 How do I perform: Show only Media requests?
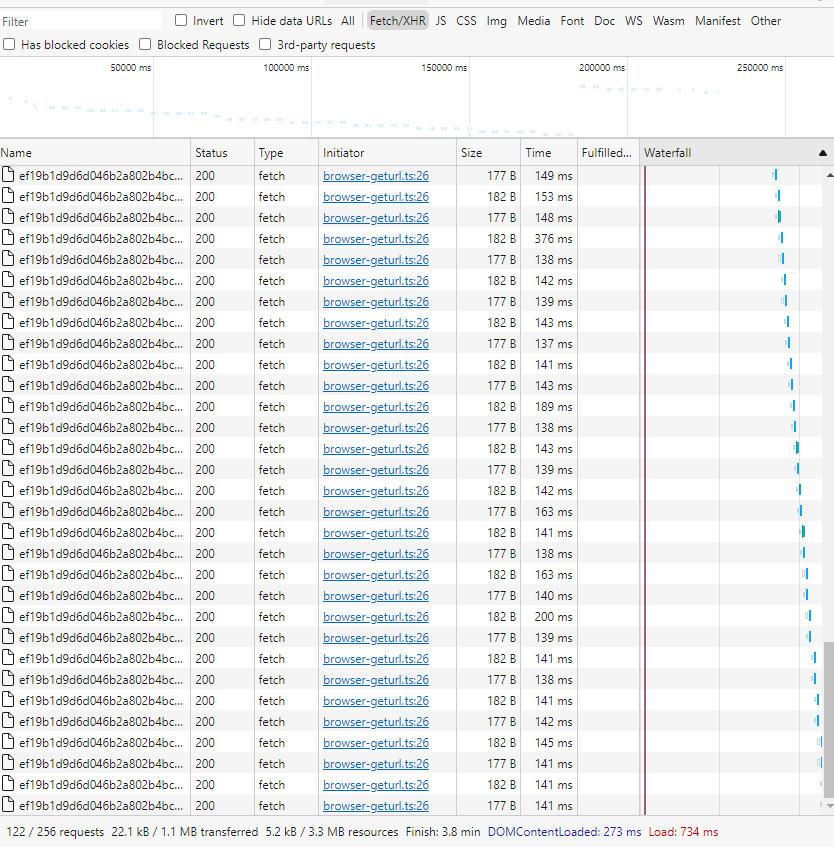534,21
